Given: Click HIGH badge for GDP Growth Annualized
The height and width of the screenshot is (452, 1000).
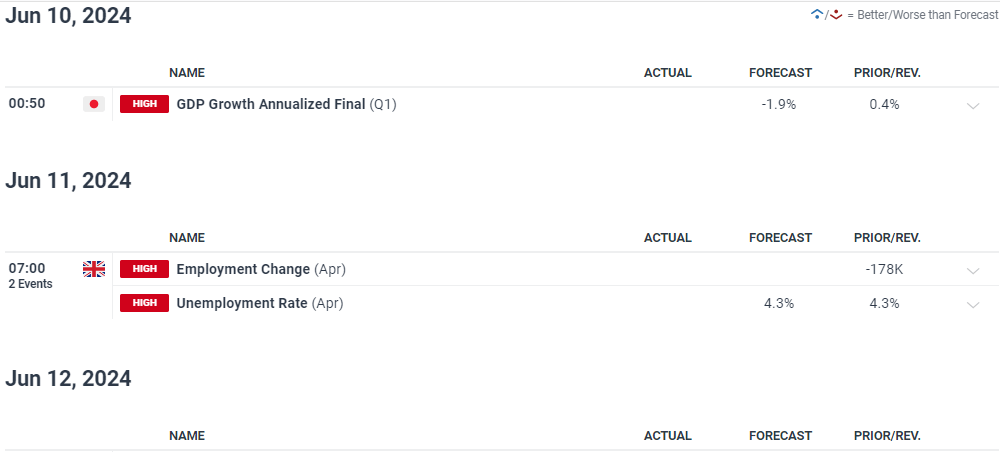Looking at the screenshot, I should (144, 104).
